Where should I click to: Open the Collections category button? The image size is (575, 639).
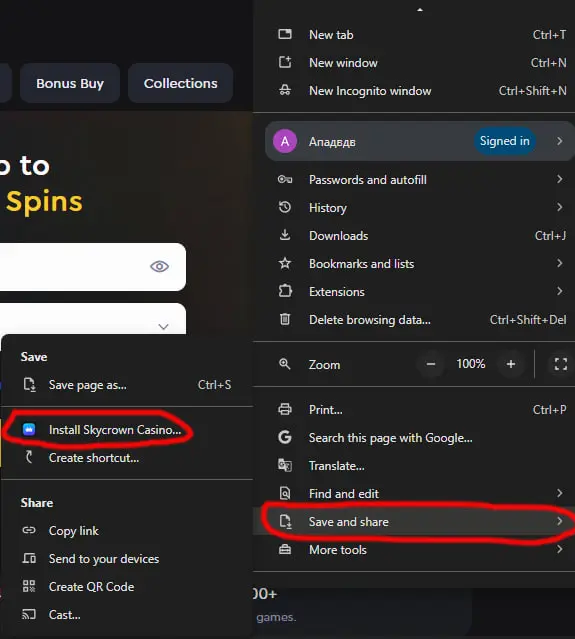click(181, 83)
